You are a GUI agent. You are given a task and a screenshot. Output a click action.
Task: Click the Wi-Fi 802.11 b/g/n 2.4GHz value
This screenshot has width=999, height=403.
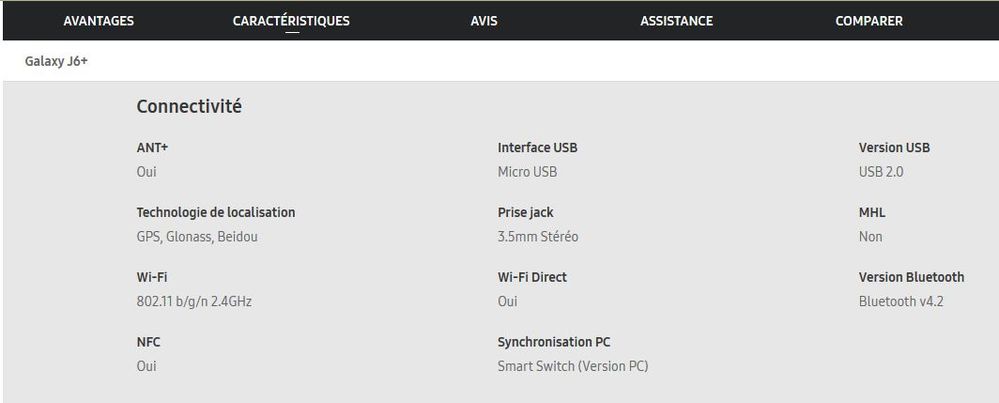tap(193, 301)
